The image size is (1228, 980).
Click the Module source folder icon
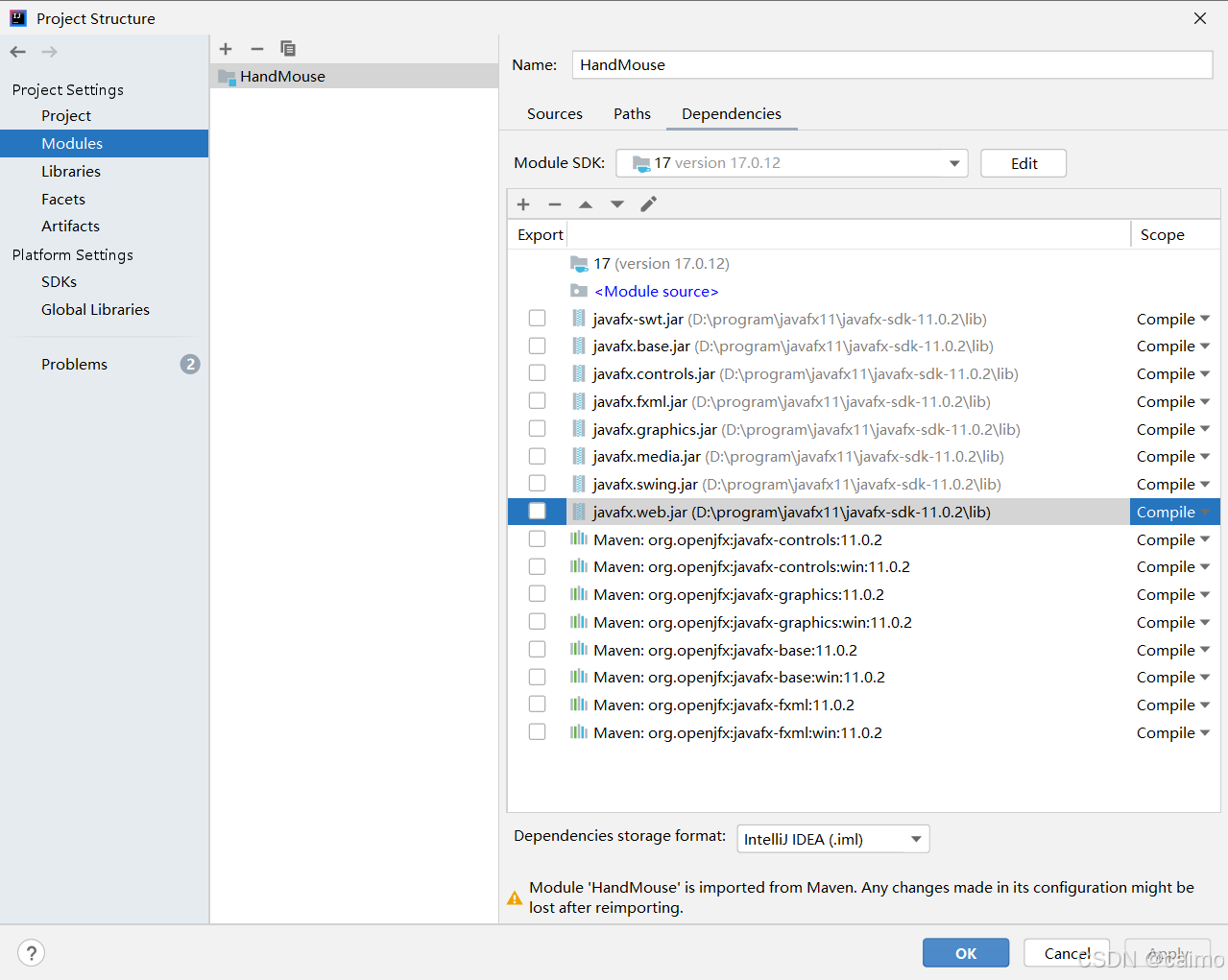click(x=579, y=291)
